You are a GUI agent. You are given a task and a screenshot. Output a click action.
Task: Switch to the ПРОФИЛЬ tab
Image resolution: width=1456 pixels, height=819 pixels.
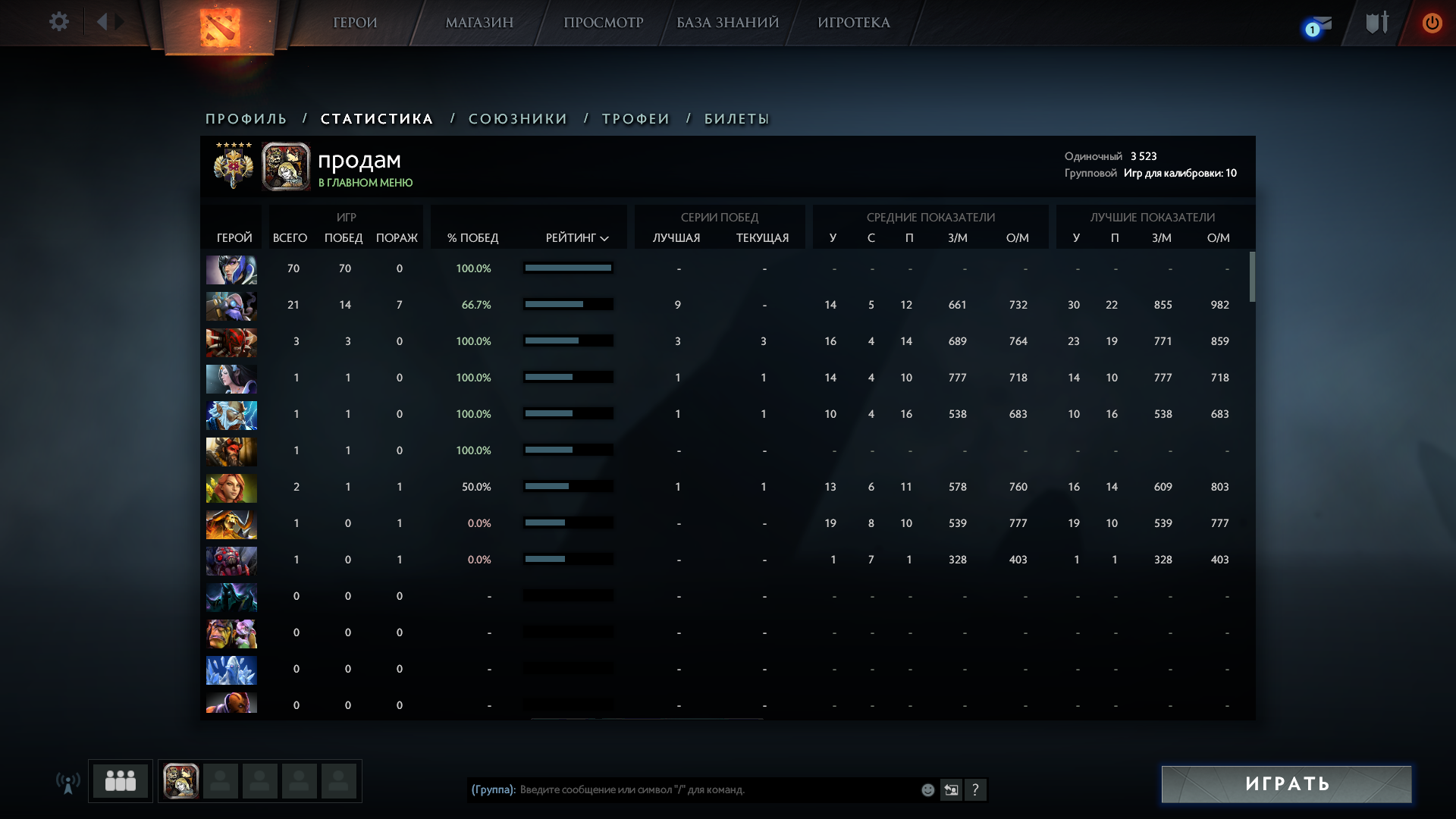pyautogui.click(x=246, y=119)
